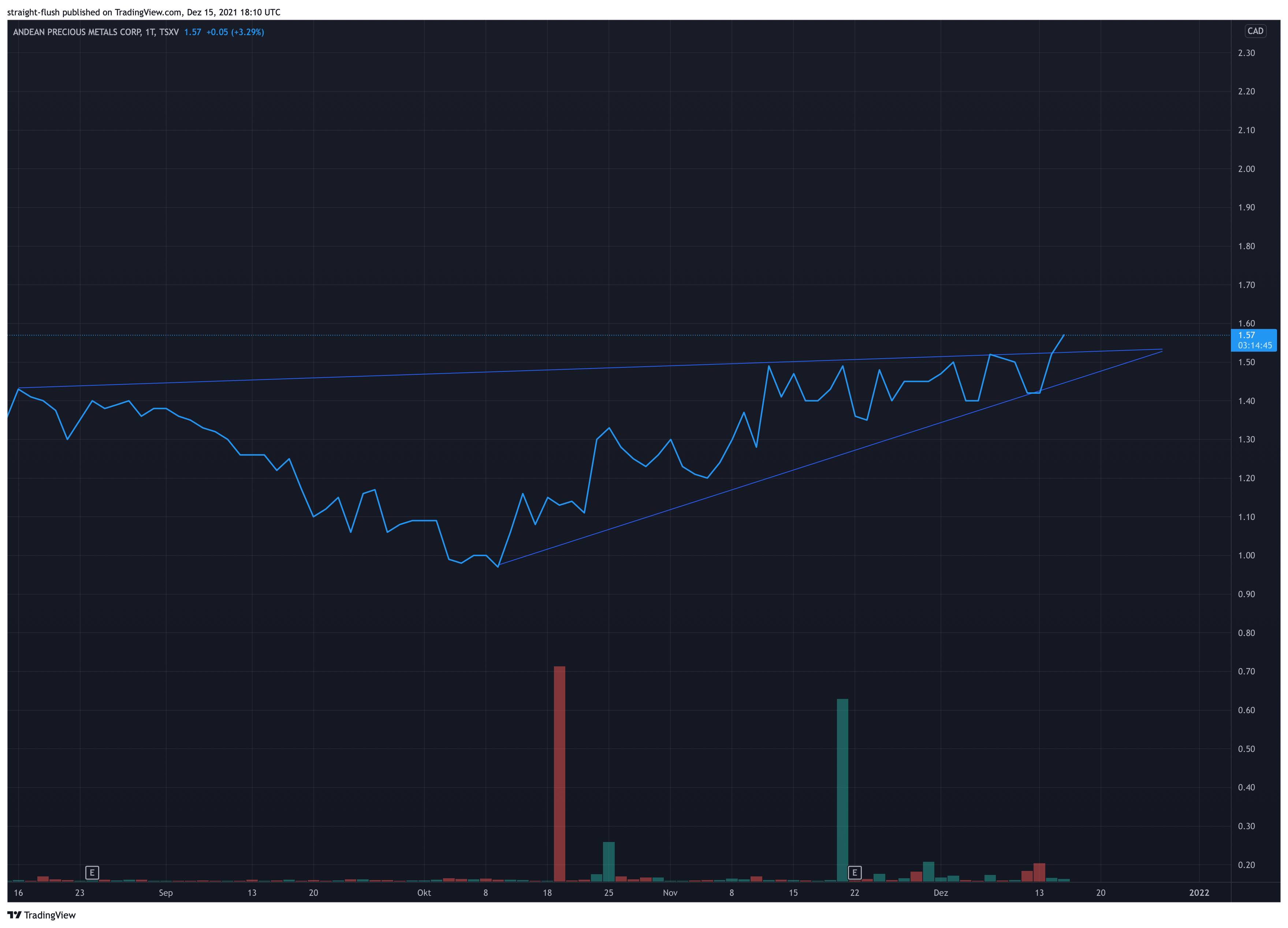Image resolution: width=1288 pixels, height=928 pixels.
Task: Click the E earnings marker near November 22
Action: click(x=854, y=872)
